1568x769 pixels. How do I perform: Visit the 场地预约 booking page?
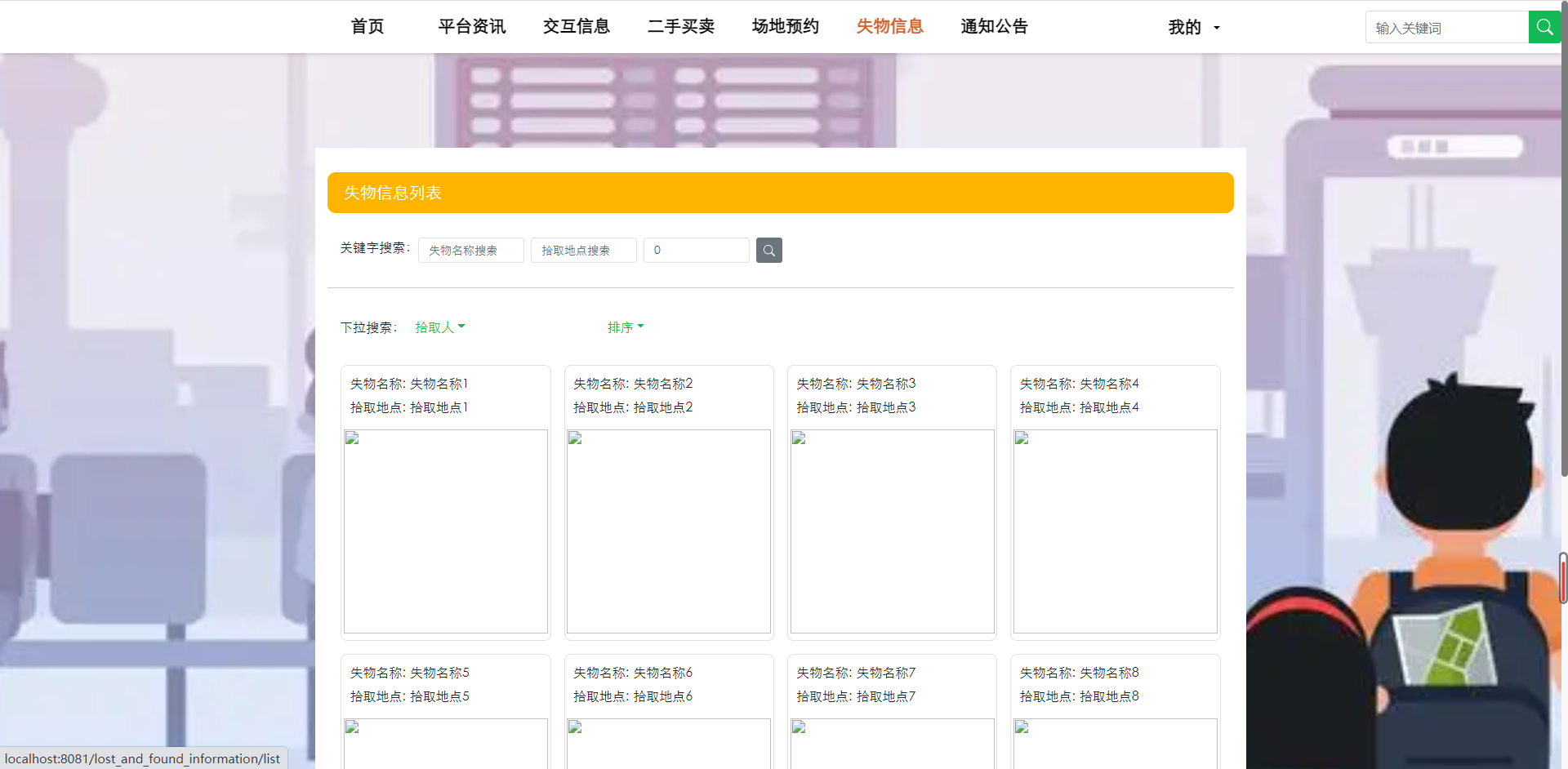(784, 26)
